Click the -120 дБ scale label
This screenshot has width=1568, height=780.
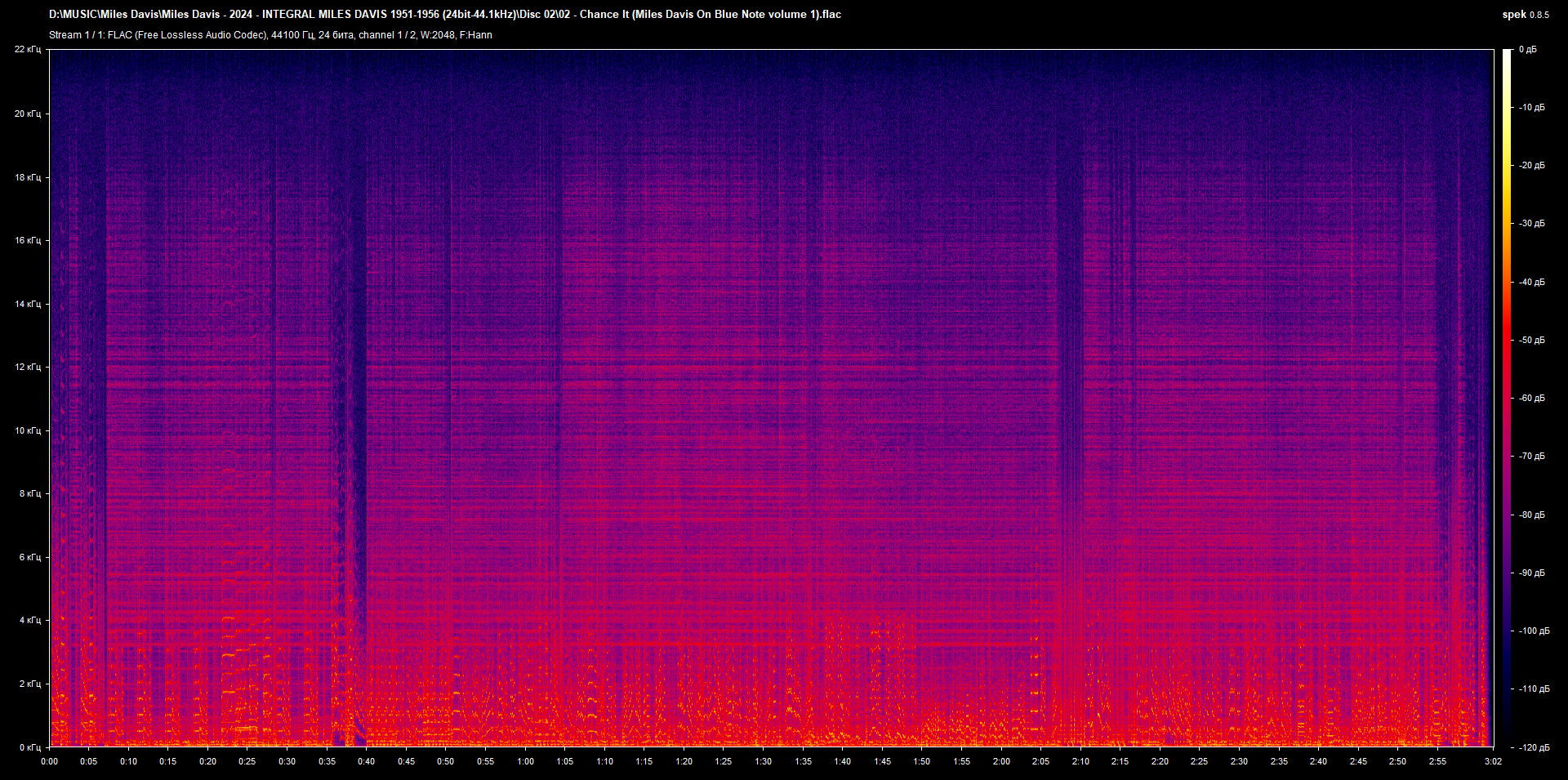[x=1535, y=748]
